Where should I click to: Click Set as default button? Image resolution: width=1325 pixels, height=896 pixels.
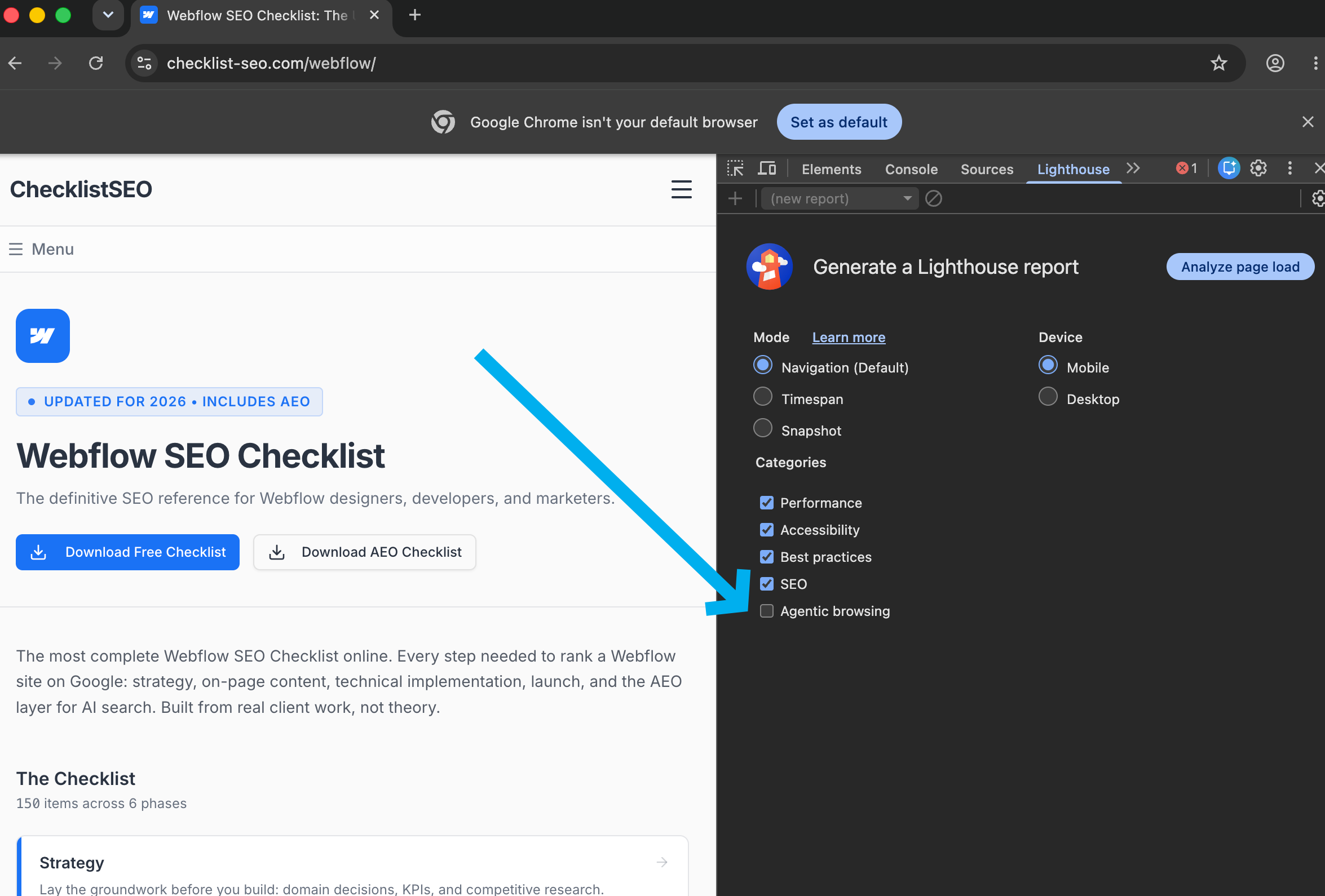(x=838, y=122)
